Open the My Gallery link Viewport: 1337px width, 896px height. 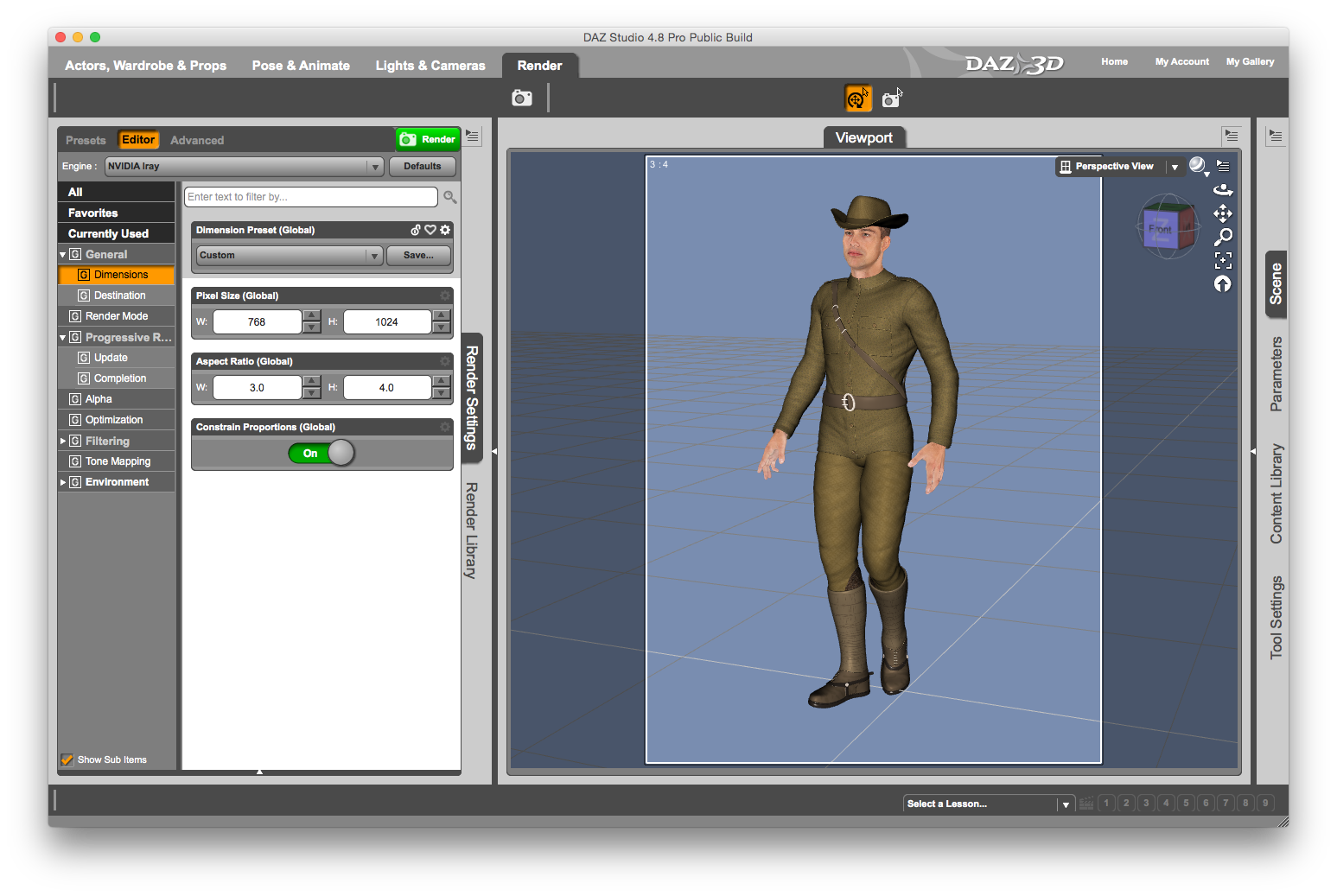coord(1250,61)
